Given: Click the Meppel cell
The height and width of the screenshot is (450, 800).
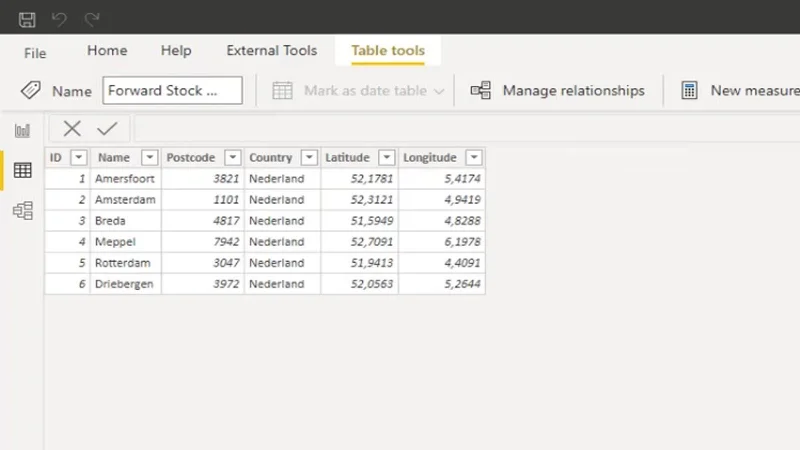Looking at the screenshot, I should click(x=126, y=242).
